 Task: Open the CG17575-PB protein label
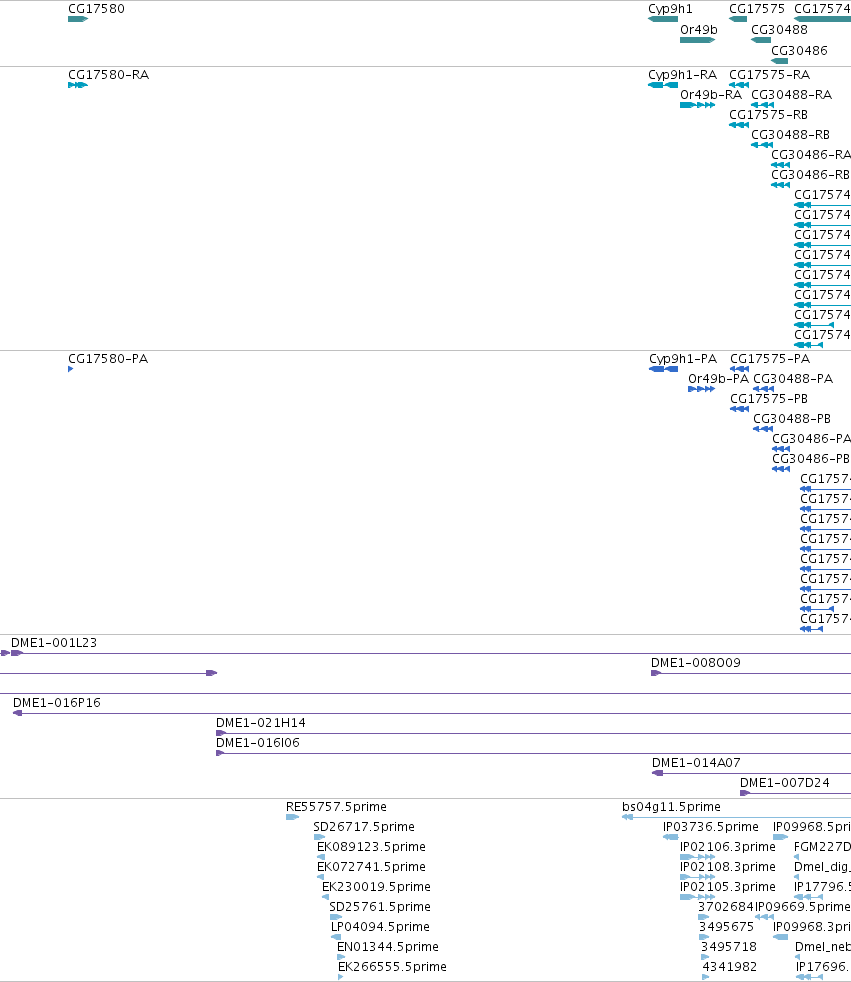point(769,399)
